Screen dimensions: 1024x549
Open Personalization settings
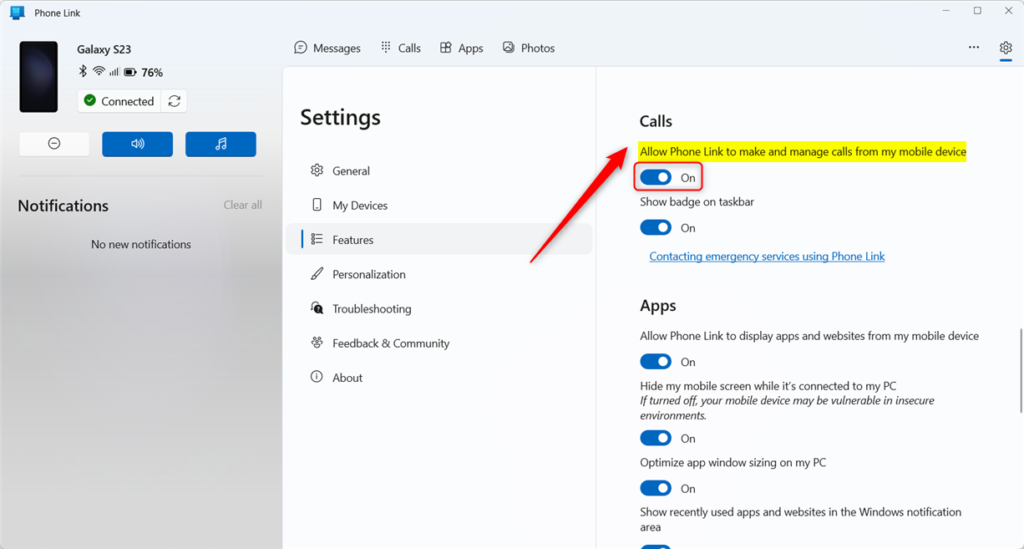point(440,274)
